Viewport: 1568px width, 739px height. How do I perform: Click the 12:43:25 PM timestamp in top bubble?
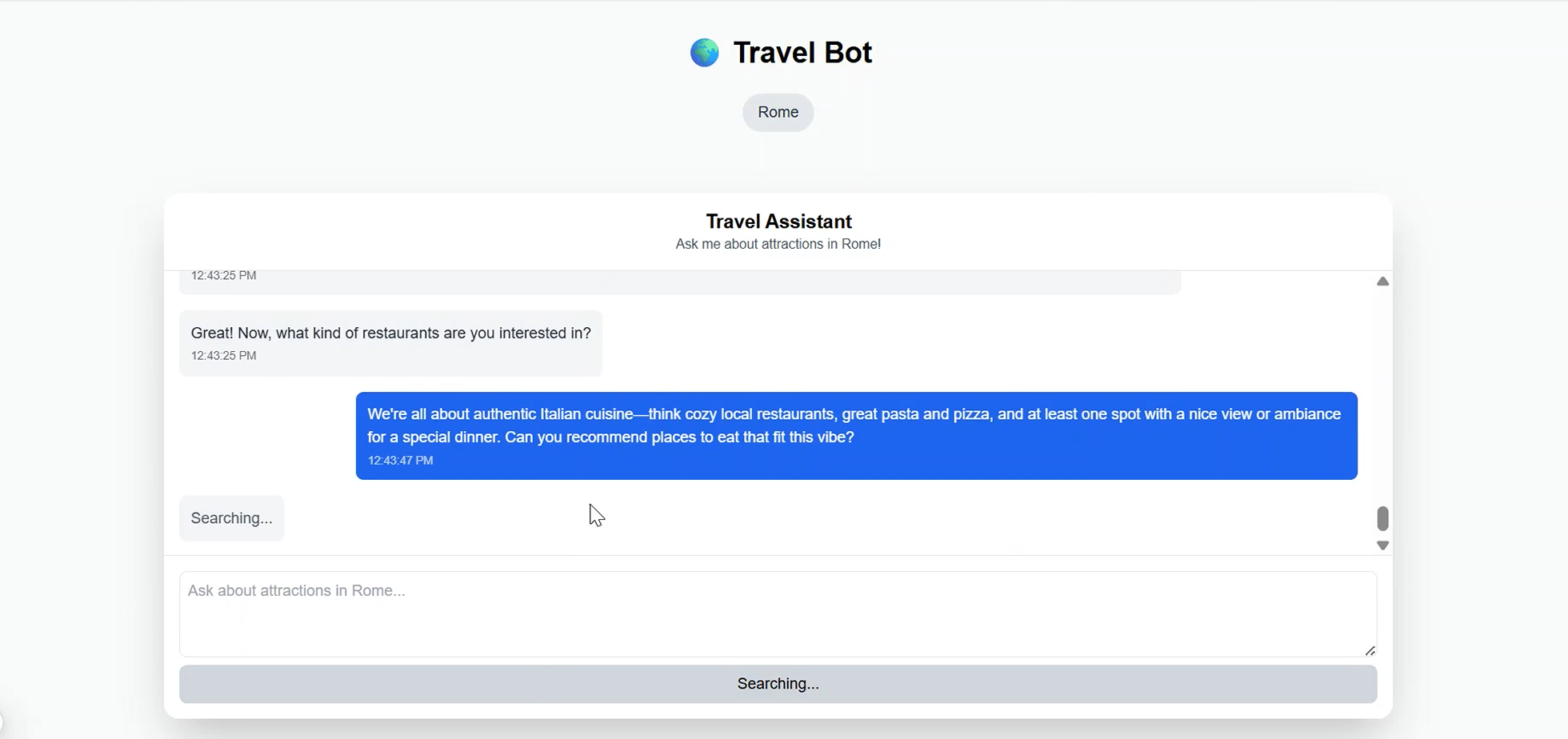click(224, 276)
